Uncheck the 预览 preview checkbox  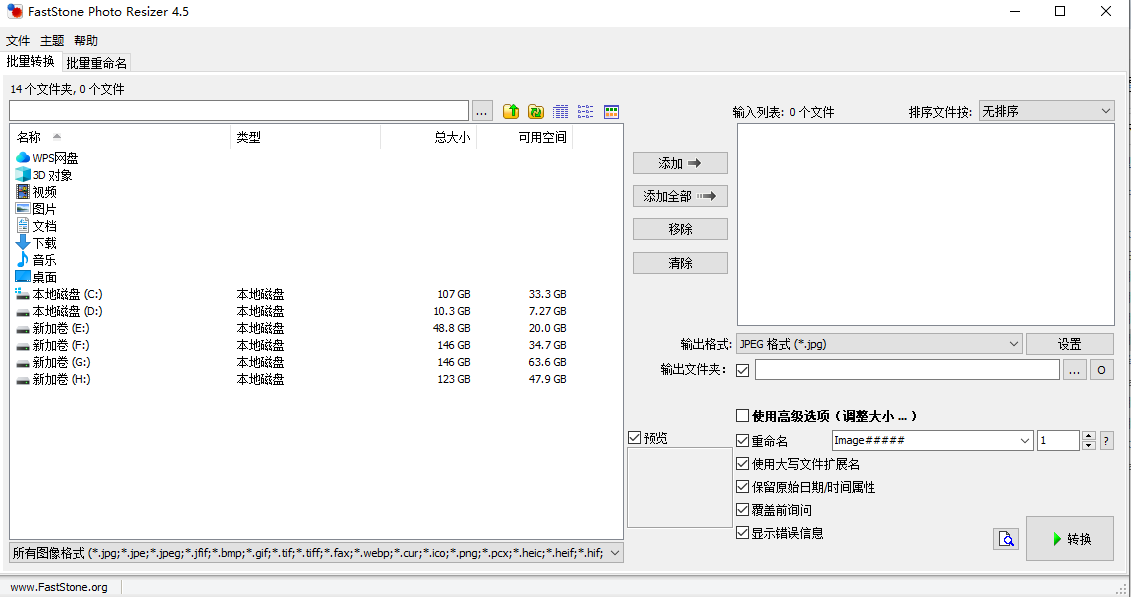coord(634,438)
